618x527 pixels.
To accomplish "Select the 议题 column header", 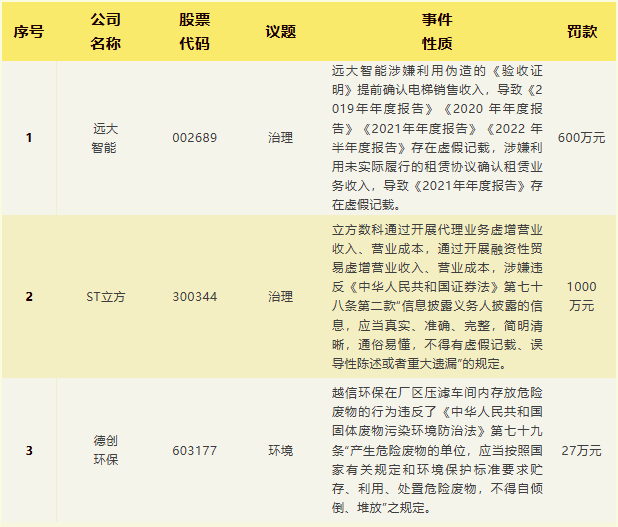I will tap(280, 31).
